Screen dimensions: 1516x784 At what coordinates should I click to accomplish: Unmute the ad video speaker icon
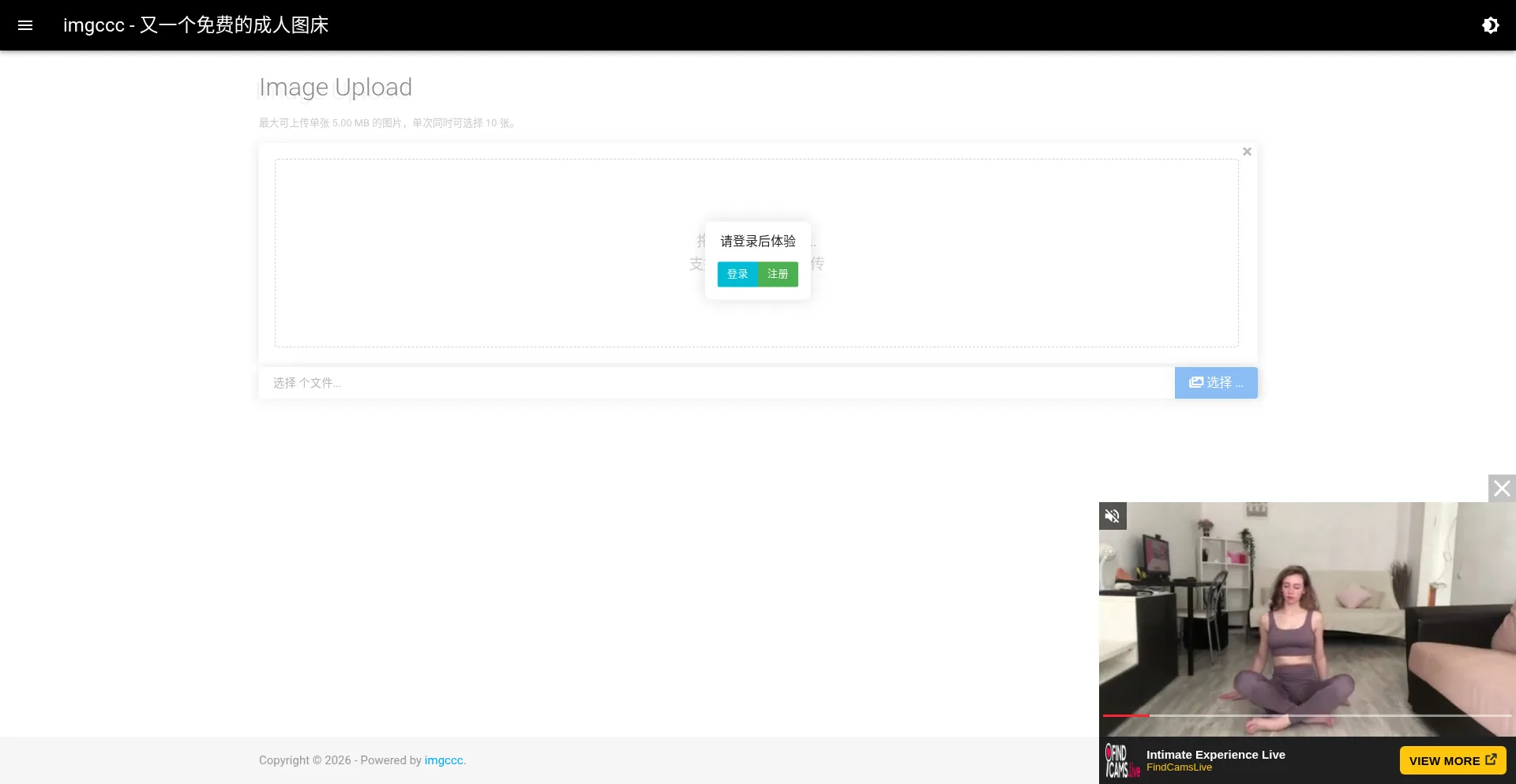click(1113, 516)
